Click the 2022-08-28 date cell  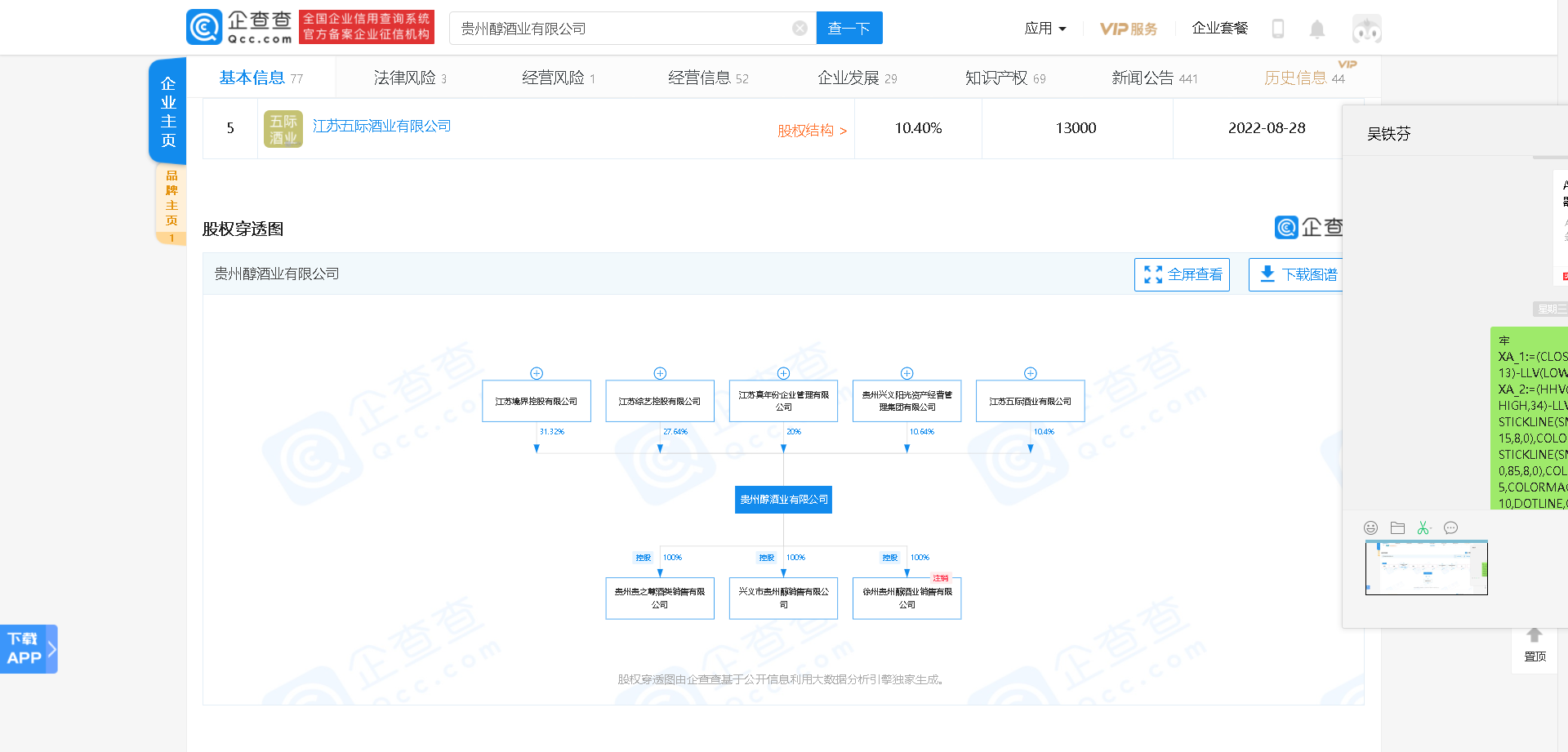pyautogui.click(x=1267, y=128)
